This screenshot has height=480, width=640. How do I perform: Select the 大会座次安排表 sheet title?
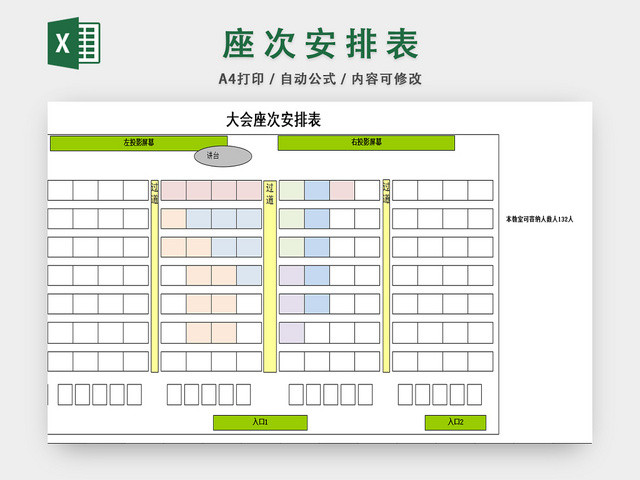(x=273, y=120)
